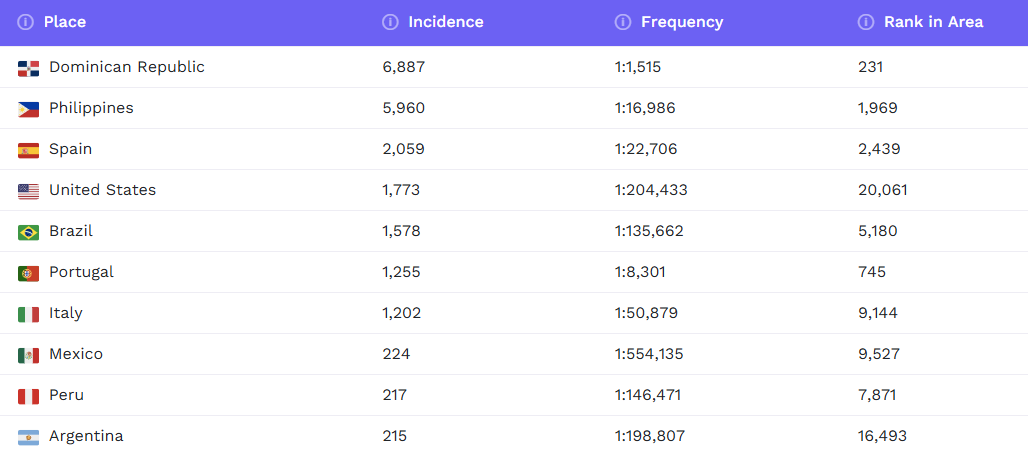Screen dimensions: 1028x466
Task: Open the Argentina place link
Action: point(86,437)
